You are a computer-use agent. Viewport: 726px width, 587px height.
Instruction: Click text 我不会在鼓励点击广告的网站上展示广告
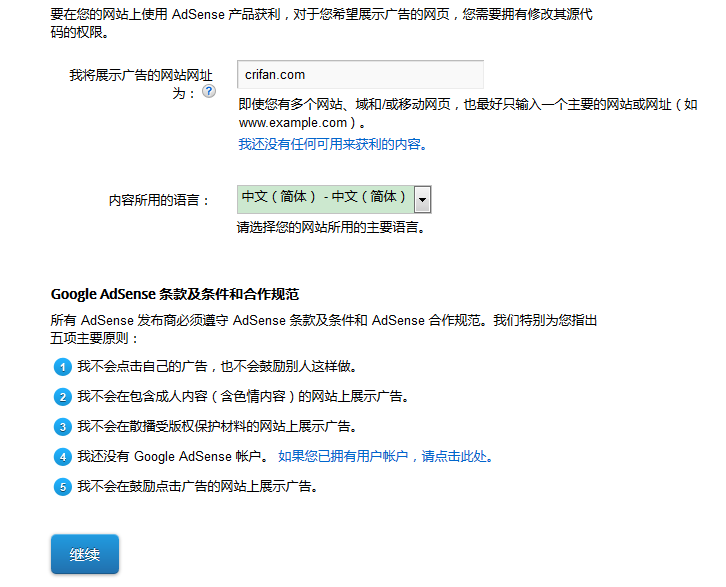(x=198, y=486)
